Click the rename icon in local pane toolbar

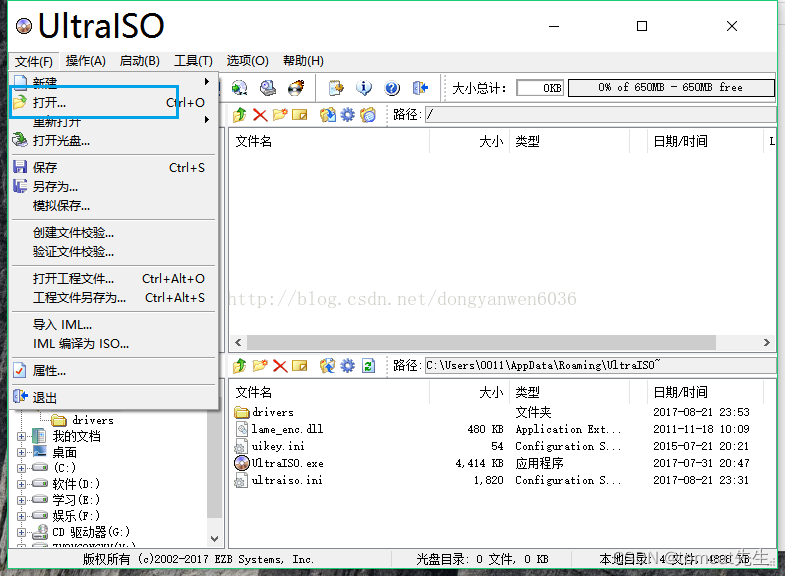click(x=299, y=366)
